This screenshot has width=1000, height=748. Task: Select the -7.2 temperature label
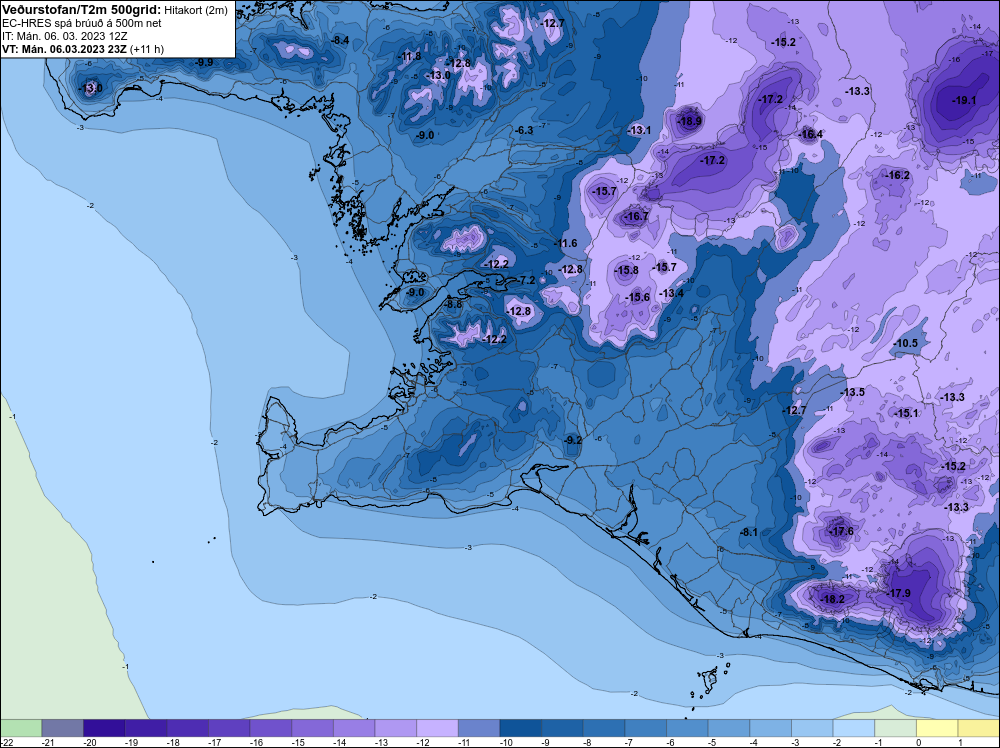click(x=527, y=281)
